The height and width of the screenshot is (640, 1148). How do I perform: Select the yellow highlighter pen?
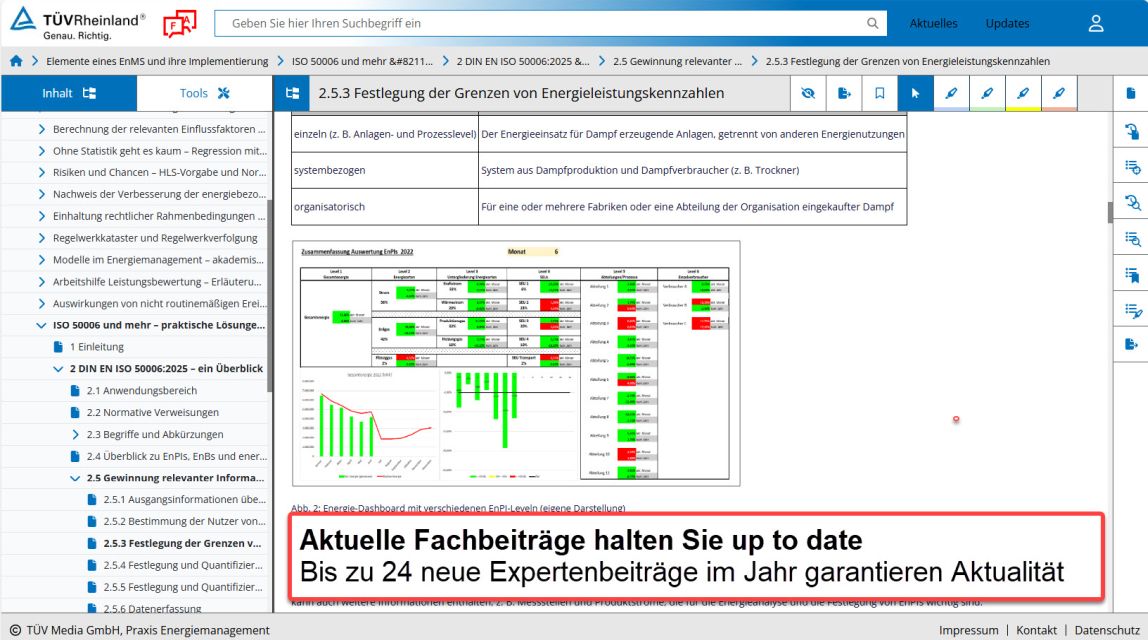click(x=1022, y=93)
